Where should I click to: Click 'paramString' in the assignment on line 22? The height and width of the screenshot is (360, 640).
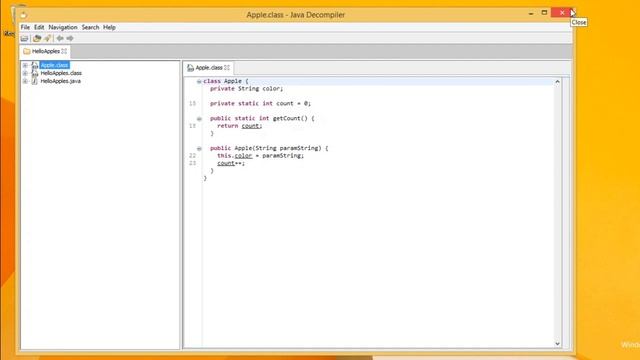pyautogui.click(x=281, y=156)
